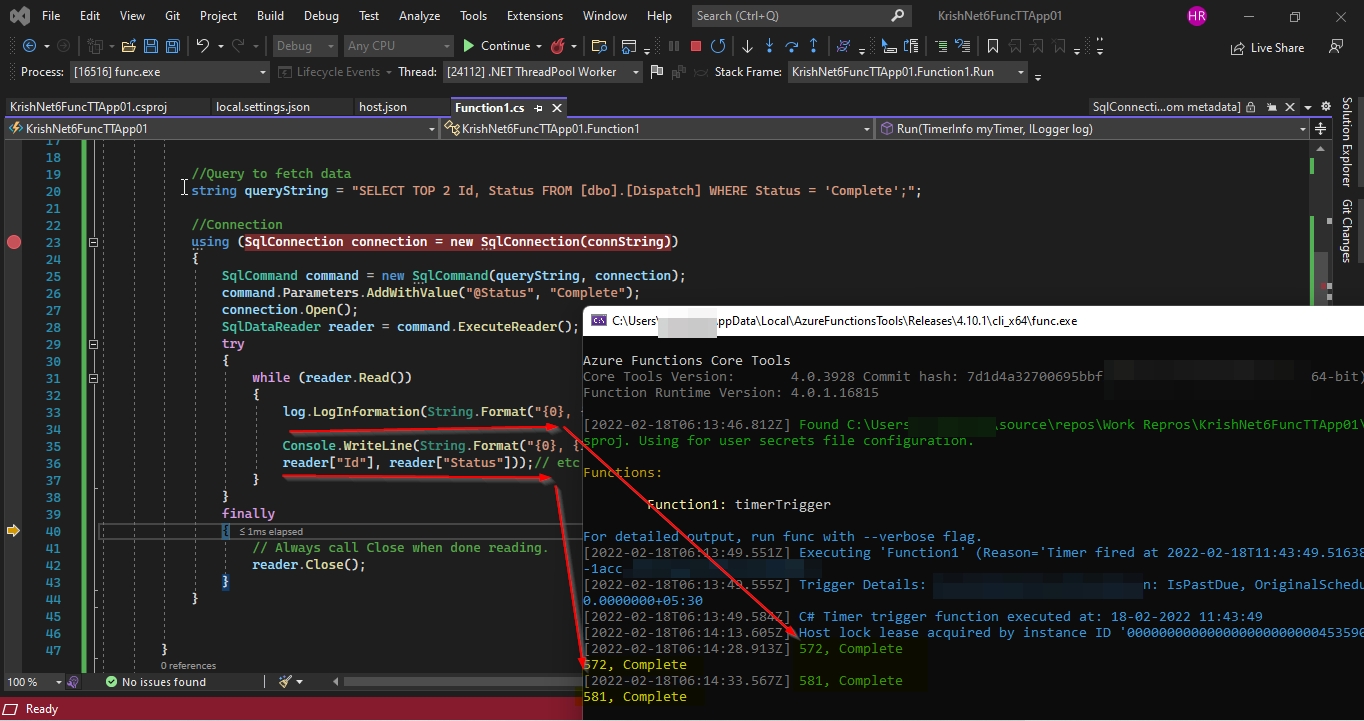Screen dimensions: 1364x721
Task: Open the Any CPU platform dropdown
Action: 398,46
